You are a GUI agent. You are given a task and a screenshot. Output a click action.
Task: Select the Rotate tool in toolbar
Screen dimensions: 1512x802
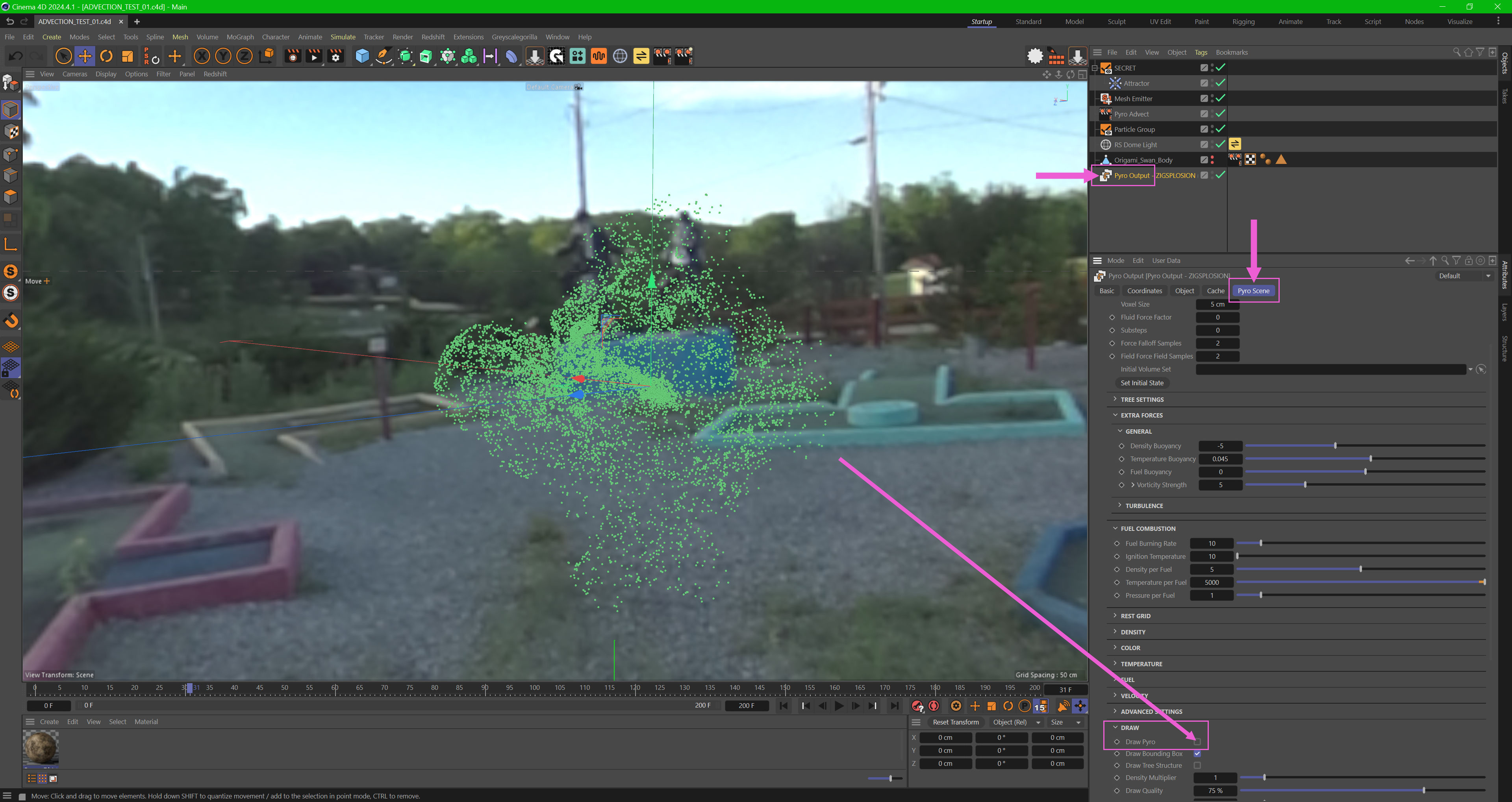pos(106,56)
